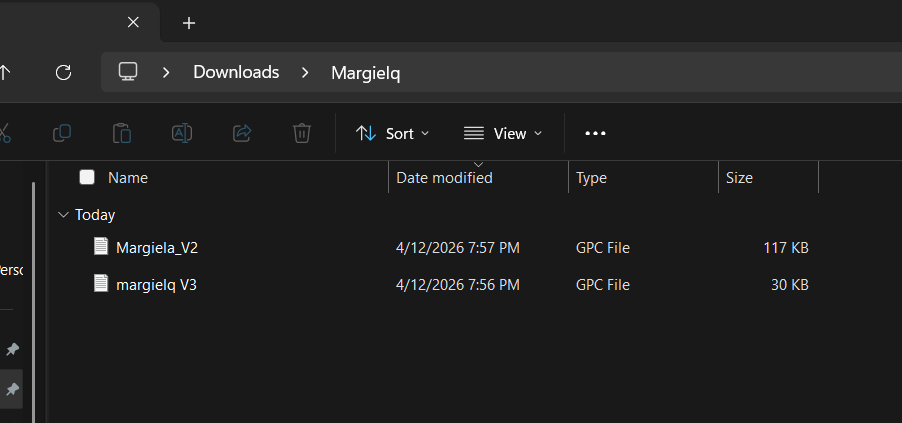Select Margielq breadcrumb segment

[365, 73]
